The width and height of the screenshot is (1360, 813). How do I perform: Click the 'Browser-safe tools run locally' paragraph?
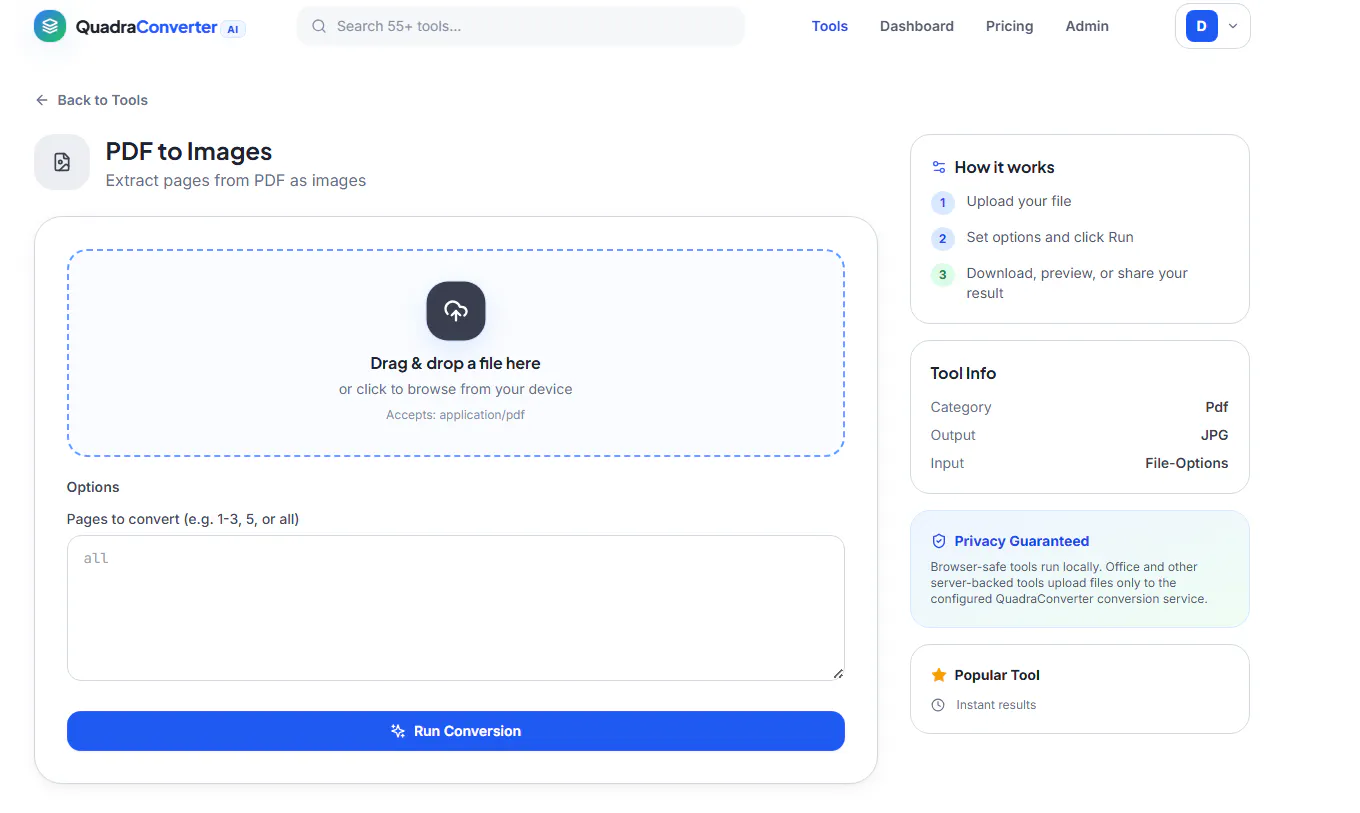[x=1069, y=583]
